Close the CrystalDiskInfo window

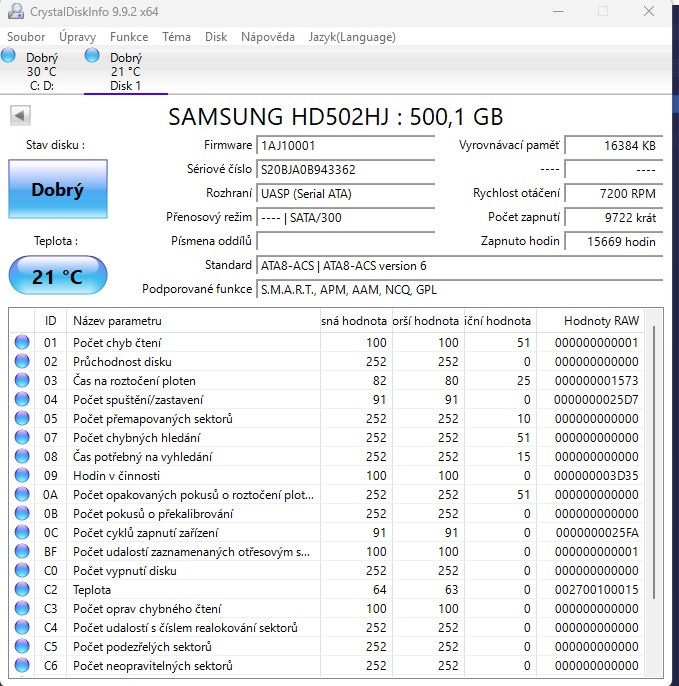(649, 11)
